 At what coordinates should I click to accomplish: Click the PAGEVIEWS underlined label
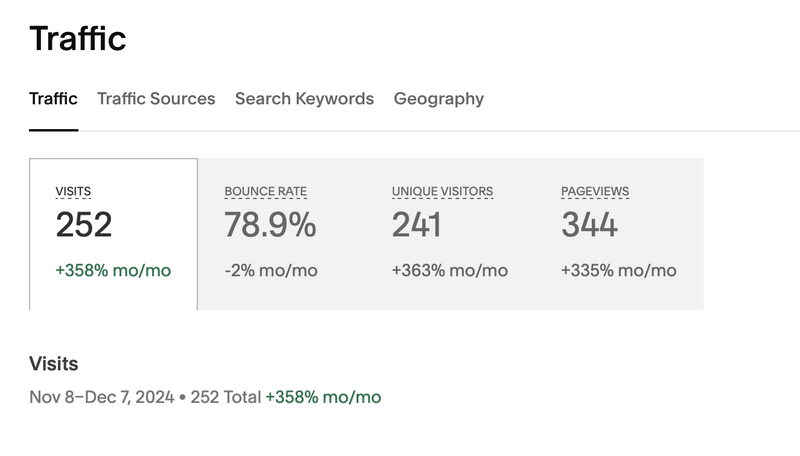tap(595, 191)
